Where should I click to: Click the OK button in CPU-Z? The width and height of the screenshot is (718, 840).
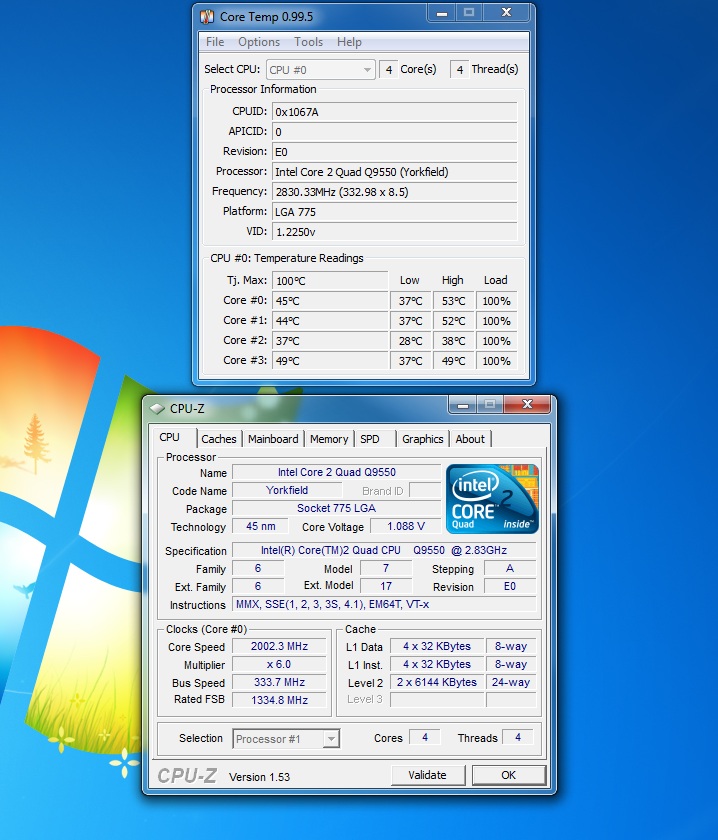point(508,775)
